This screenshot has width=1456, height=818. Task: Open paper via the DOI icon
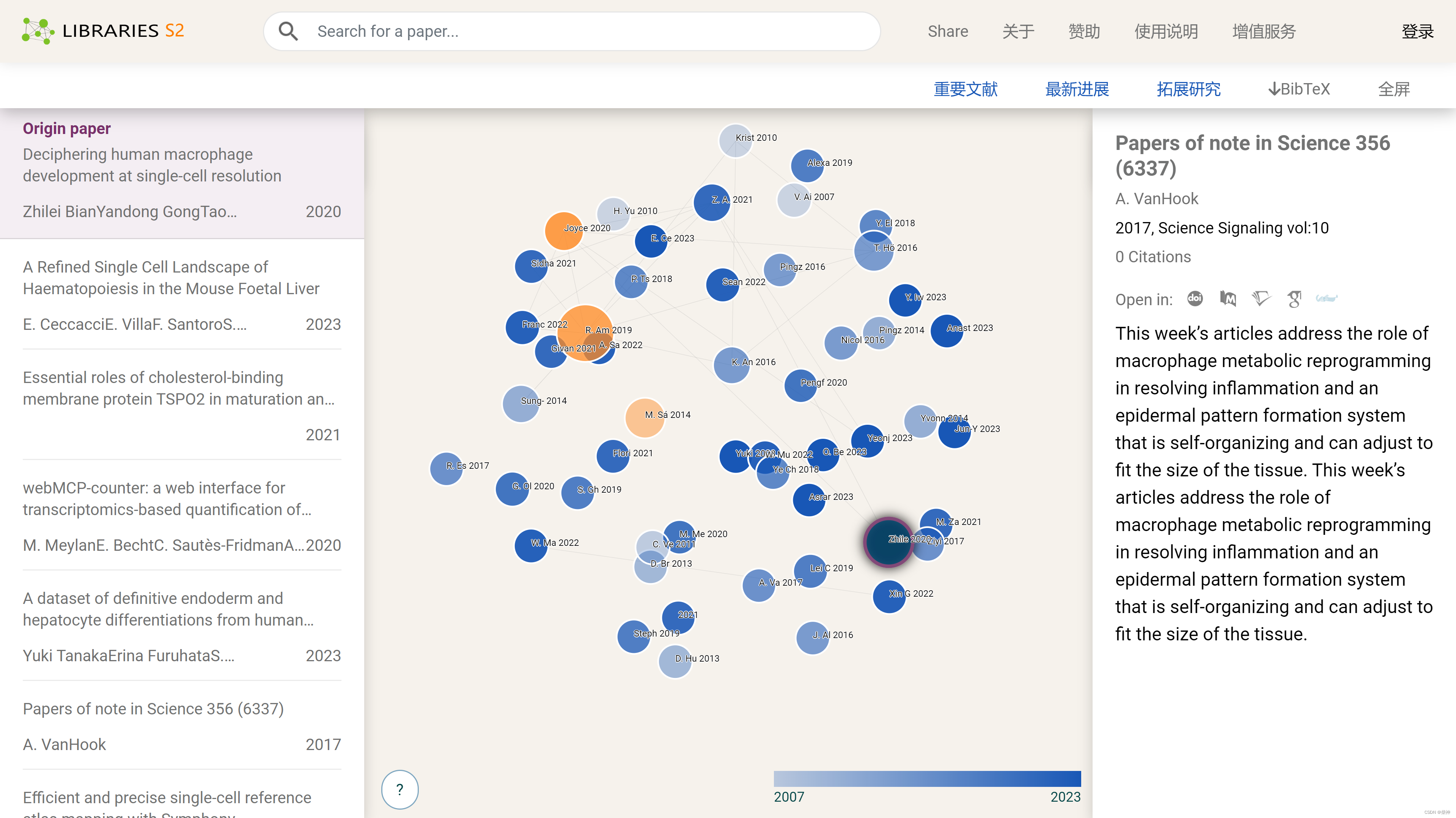click(1195, 299)
